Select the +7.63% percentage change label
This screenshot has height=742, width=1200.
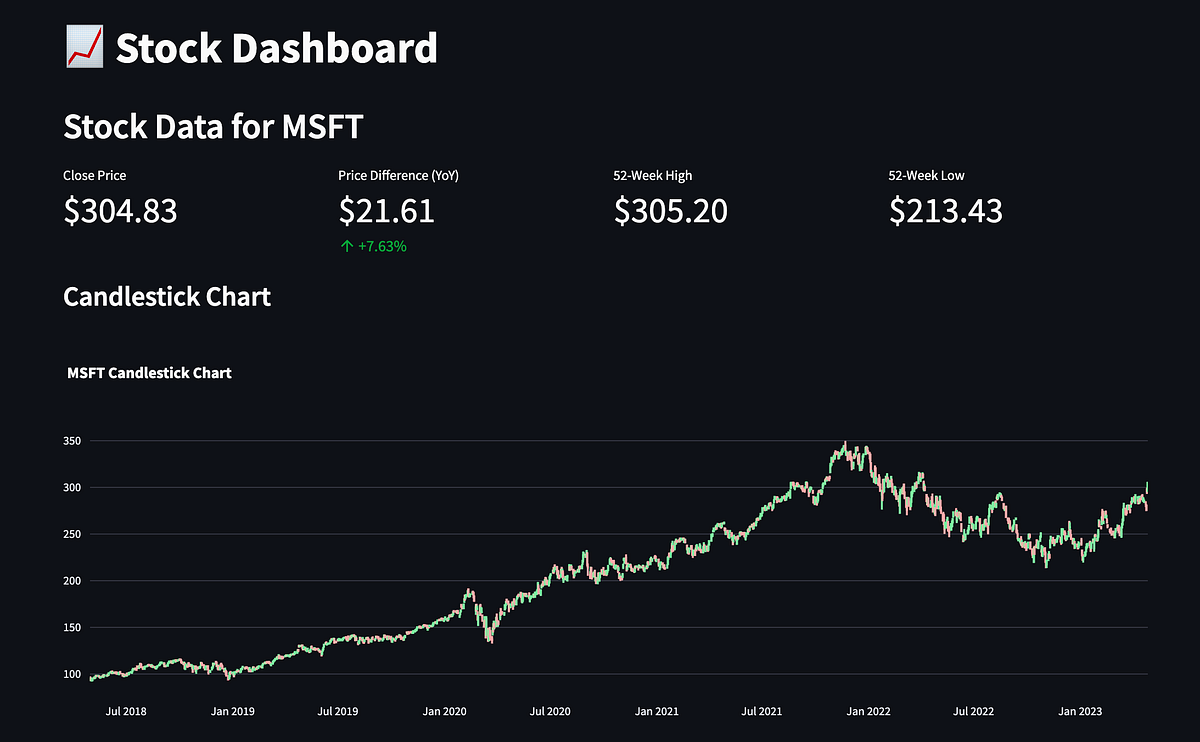[380, 246]
